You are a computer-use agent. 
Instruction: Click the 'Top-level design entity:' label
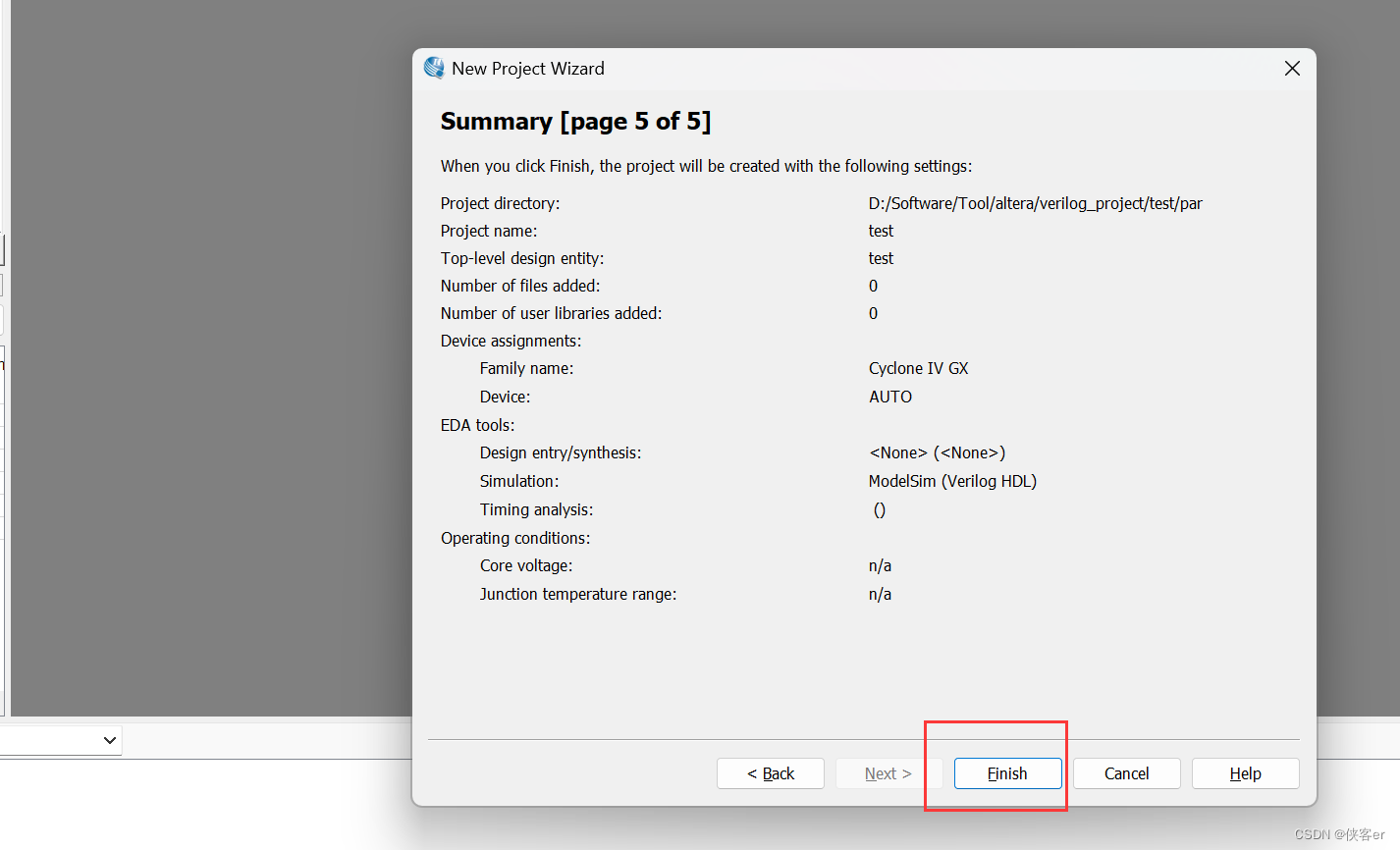click(522, 258)
